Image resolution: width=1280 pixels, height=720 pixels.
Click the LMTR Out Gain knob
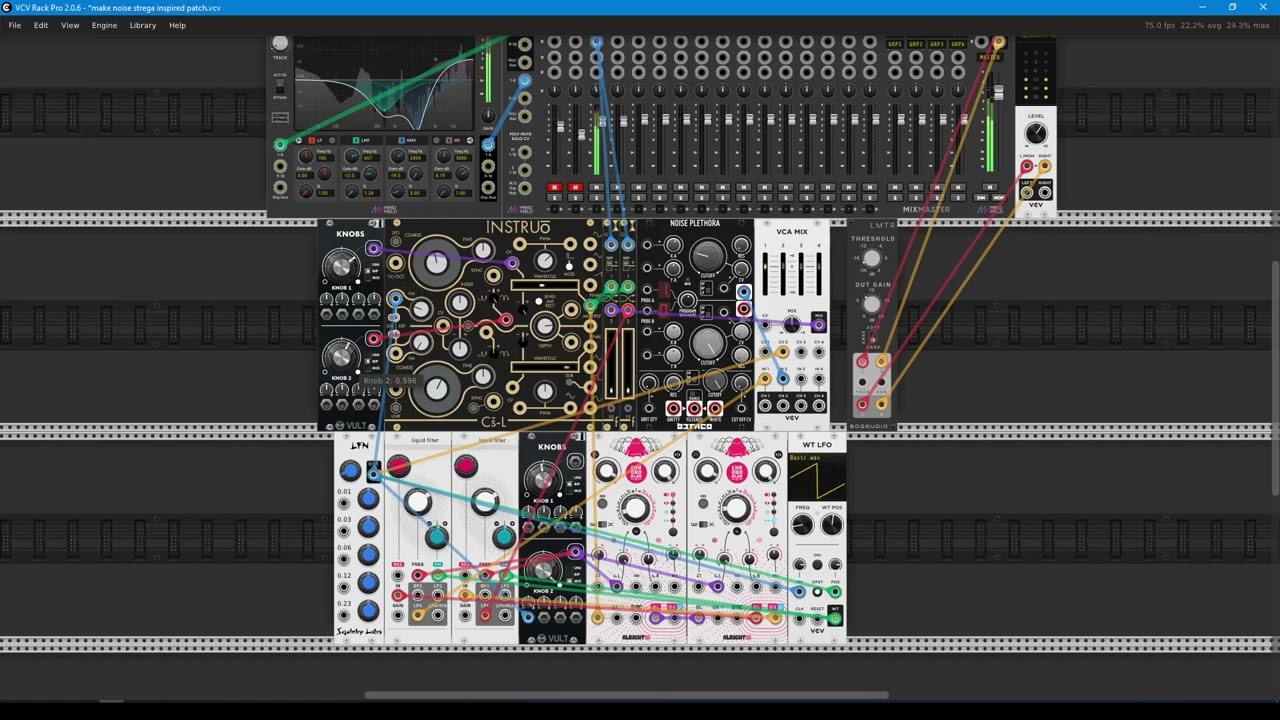872,304
